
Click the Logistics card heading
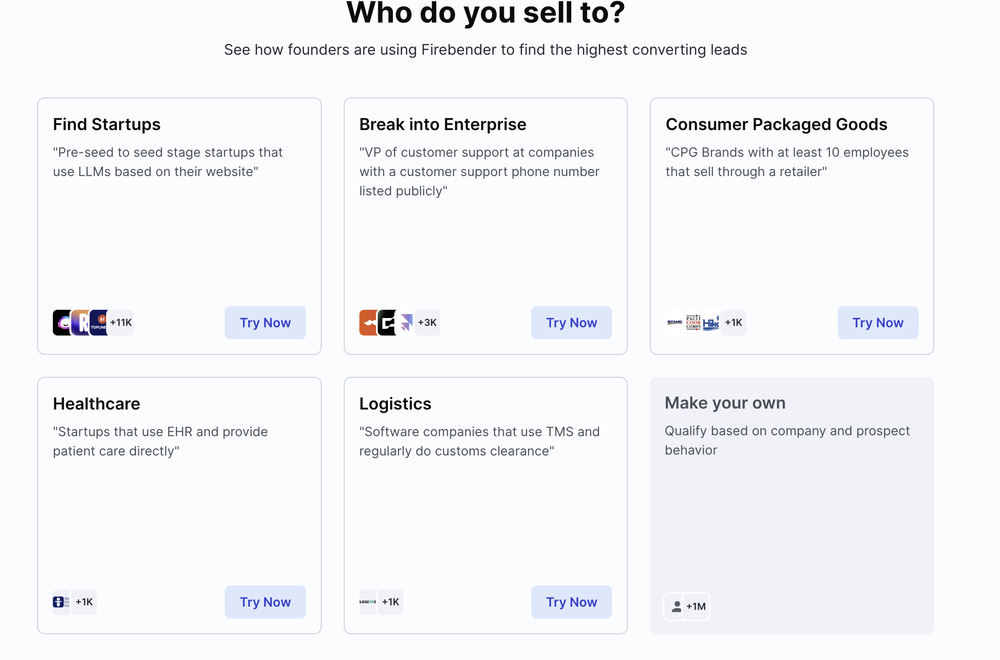click(x=395, y=404)
